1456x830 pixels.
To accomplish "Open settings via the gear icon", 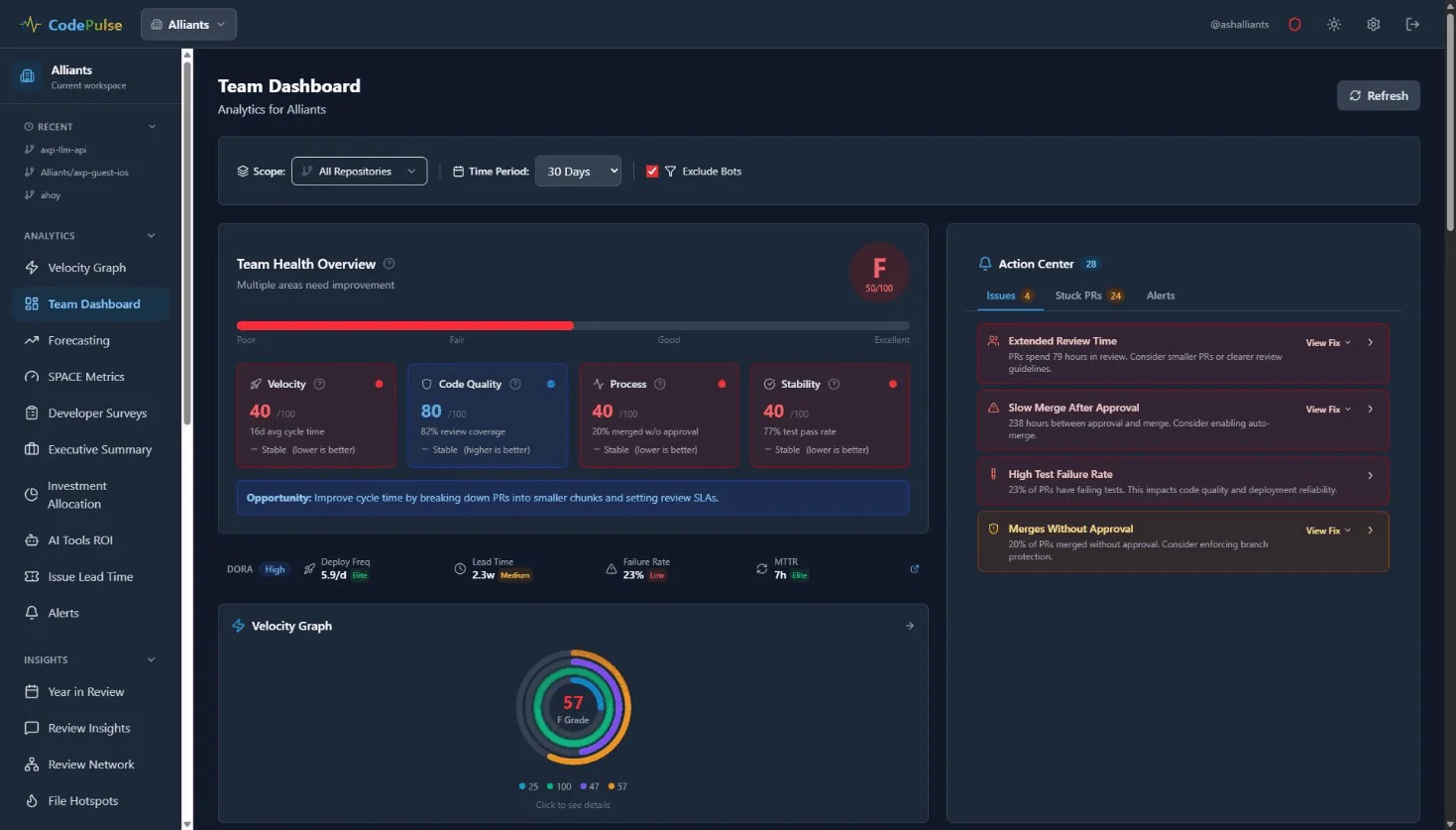I will point(1373,24).
